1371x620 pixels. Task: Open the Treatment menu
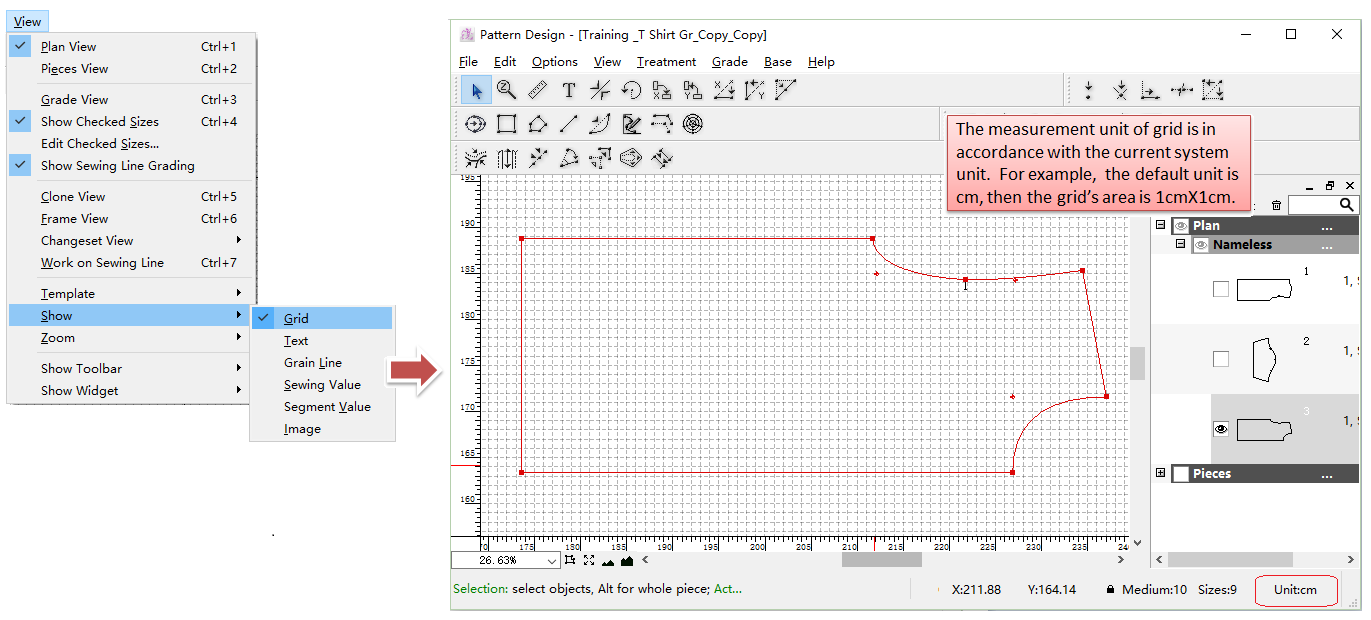(x=666, y=62)
